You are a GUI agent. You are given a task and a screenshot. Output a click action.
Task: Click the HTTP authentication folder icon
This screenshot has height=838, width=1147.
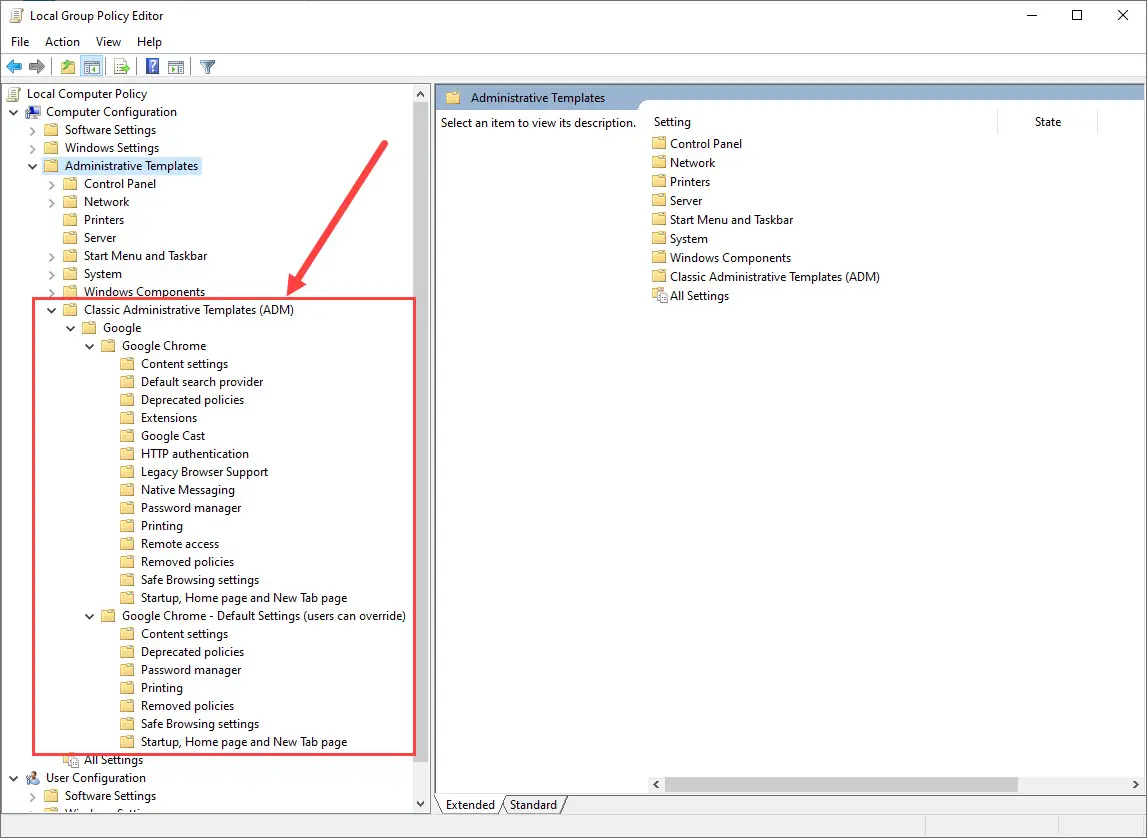coord(127,453)
